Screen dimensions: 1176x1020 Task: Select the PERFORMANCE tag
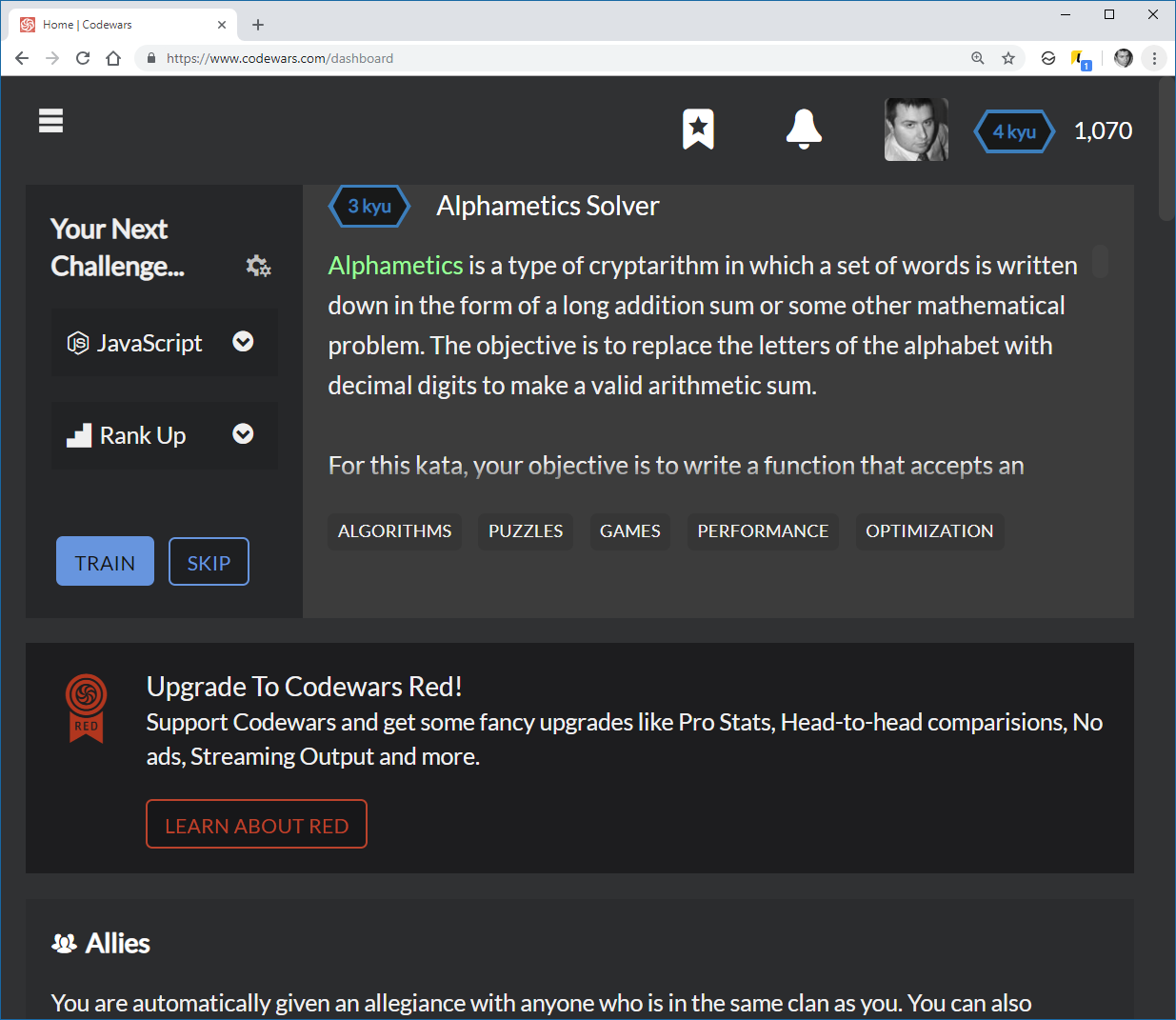pos(763,531)
